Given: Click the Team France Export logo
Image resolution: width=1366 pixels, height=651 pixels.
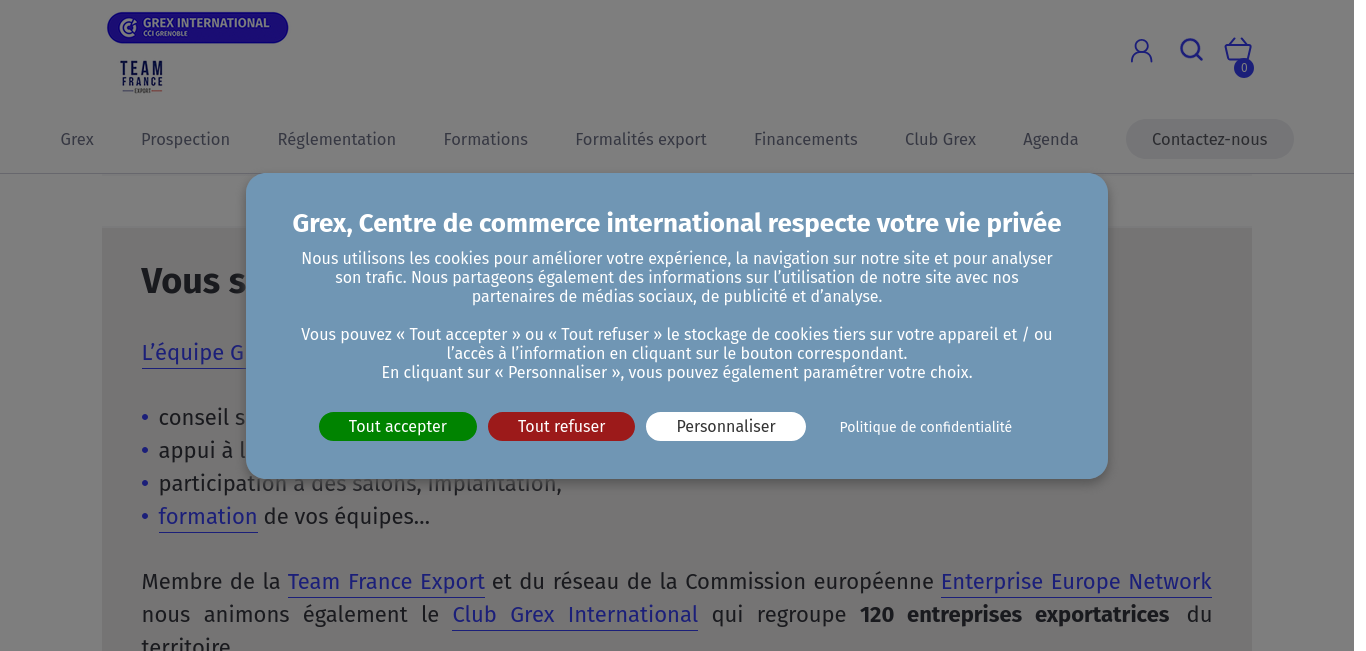Looking at the screenshot, I should click(142, 77).
